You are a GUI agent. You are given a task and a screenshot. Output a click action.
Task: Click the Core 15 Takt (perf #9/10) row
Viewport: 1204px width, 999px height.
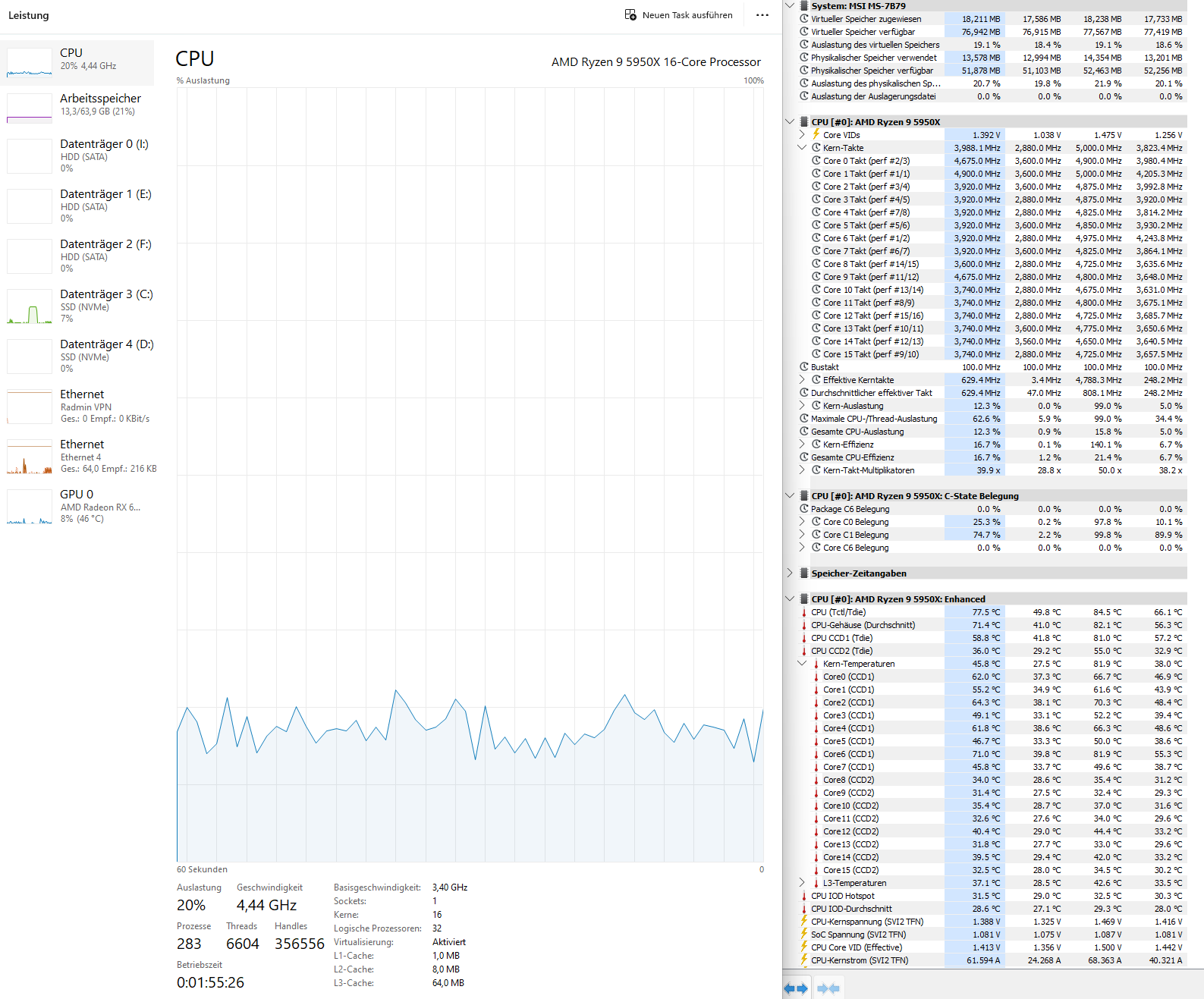[992, 354]
